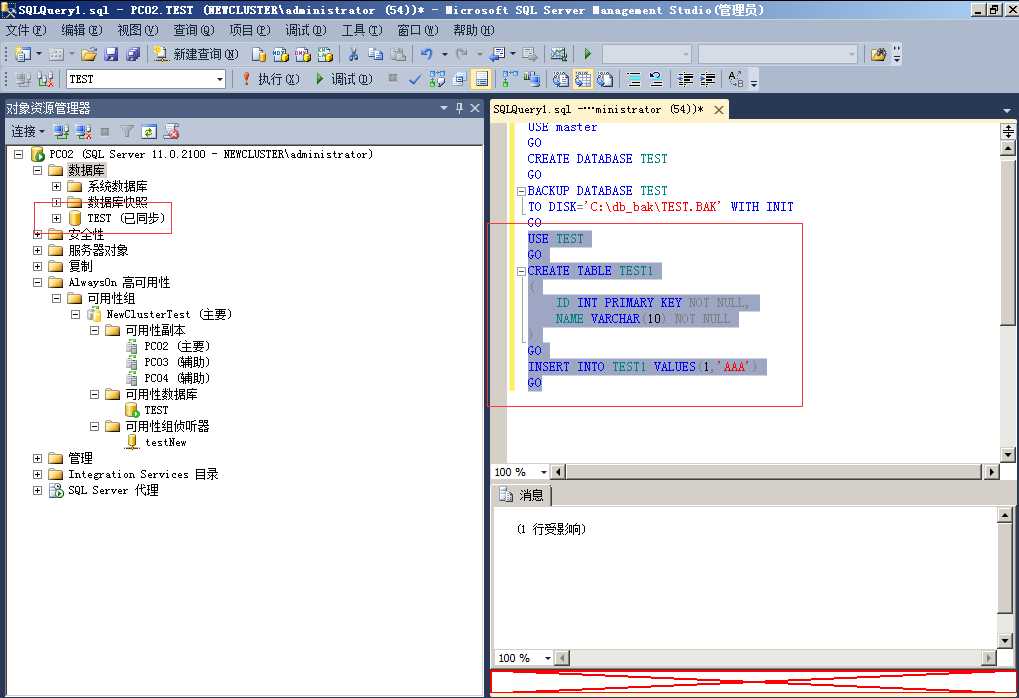Image resolution: width=1019 pixels, height=698 pixels.
Task: Click the Object Explorer pin icon
Action: pos(459,108)
